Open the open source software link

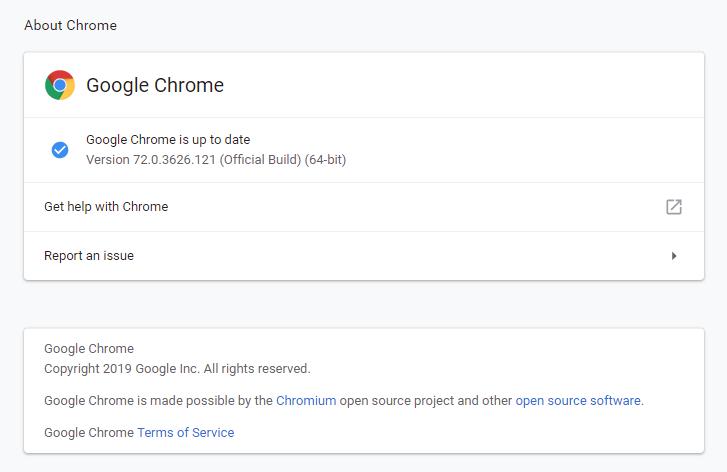tap(578, 401)
